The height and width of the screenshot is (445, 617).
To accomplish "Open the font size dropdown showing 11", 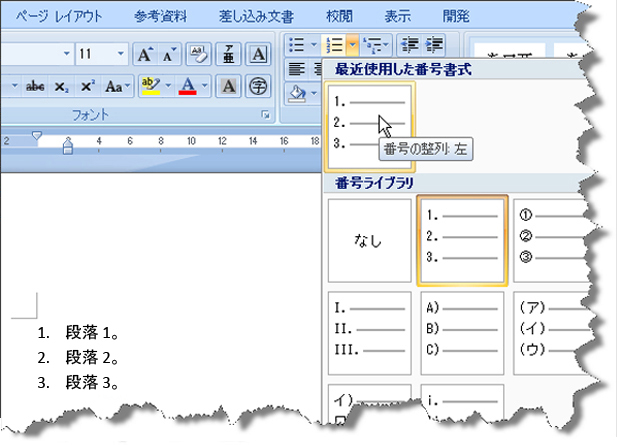I will click(x=120, y=53).
